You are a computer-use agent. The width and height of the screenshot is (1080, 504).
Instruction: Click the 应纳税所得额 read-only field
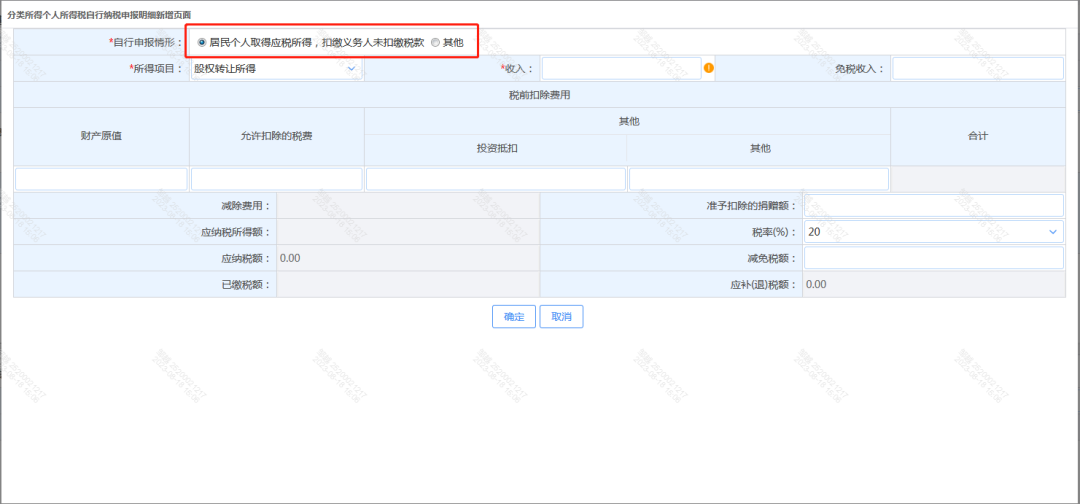[407, 232]
